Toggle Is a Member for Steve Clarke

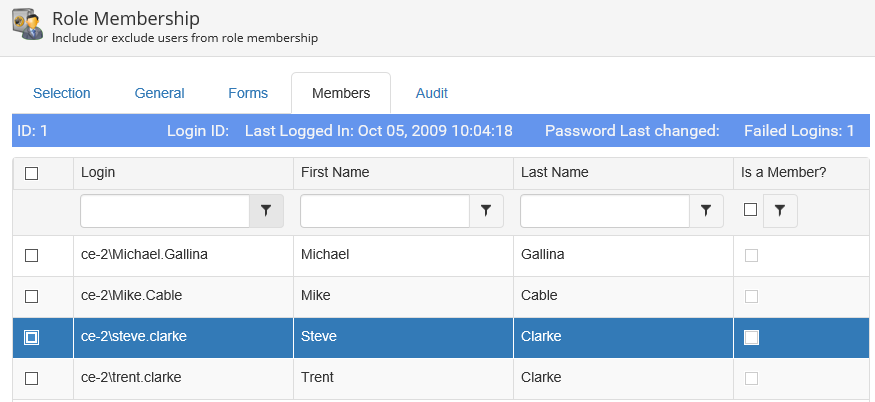pos(751,338)
